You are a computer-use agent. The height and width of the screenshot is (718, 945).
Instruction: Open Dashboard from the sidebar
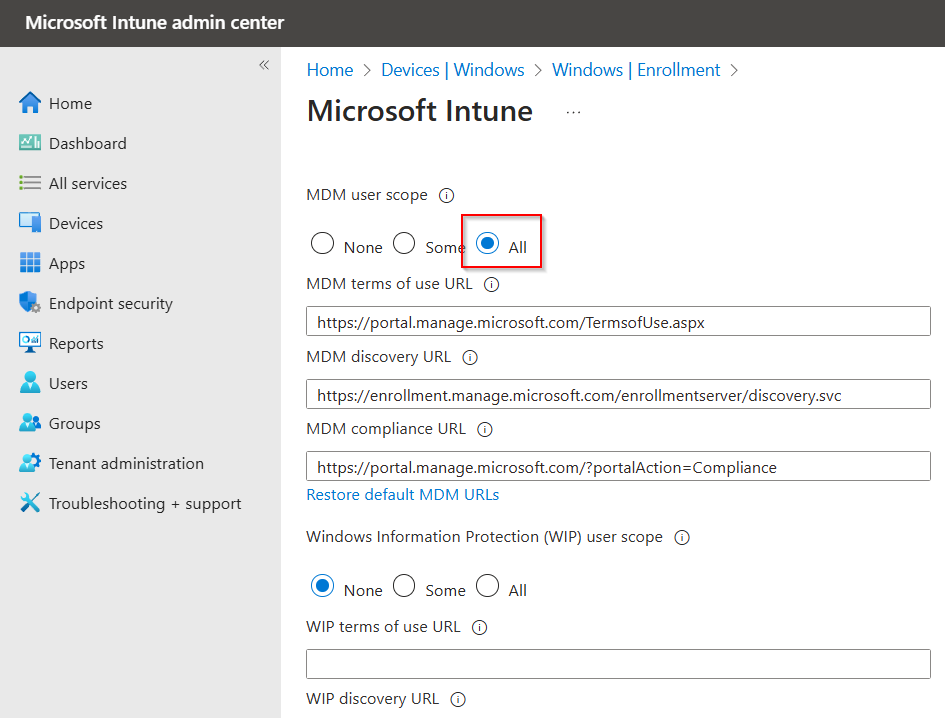[85, 143]
